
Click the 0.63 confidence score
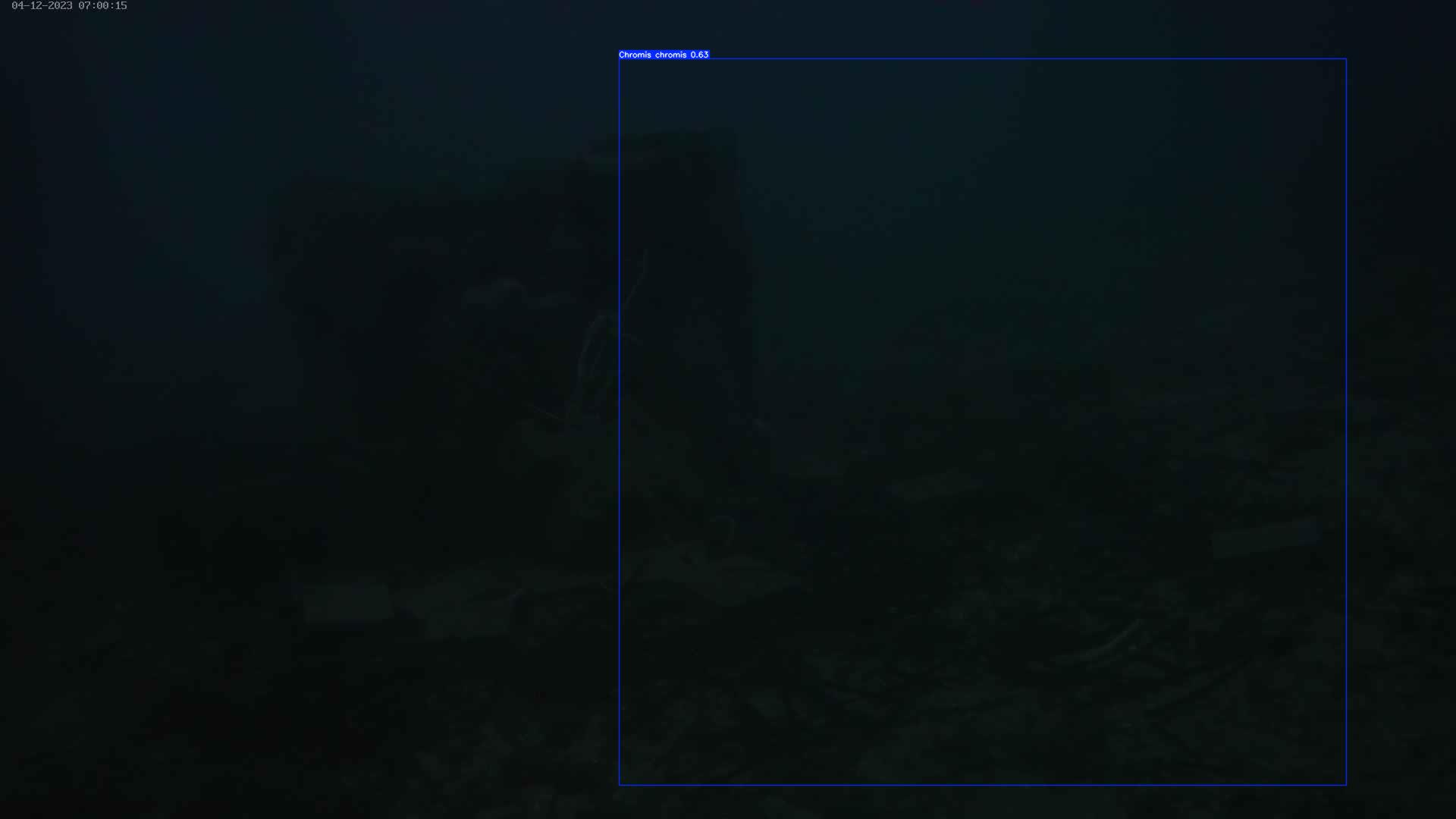(x=699, y=55)
